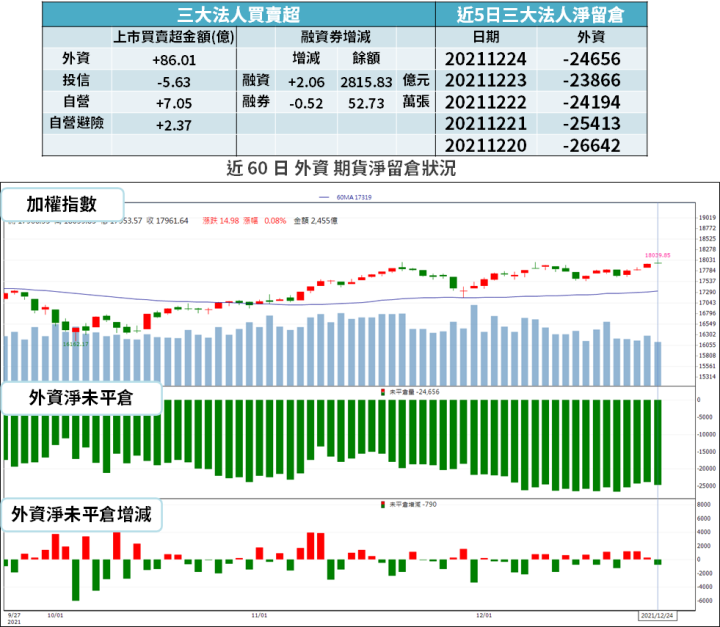This screenshot has width=720, height=627.
Task: Click the 未平倉增減 -790 legend
Action: [x=409, y=504]
